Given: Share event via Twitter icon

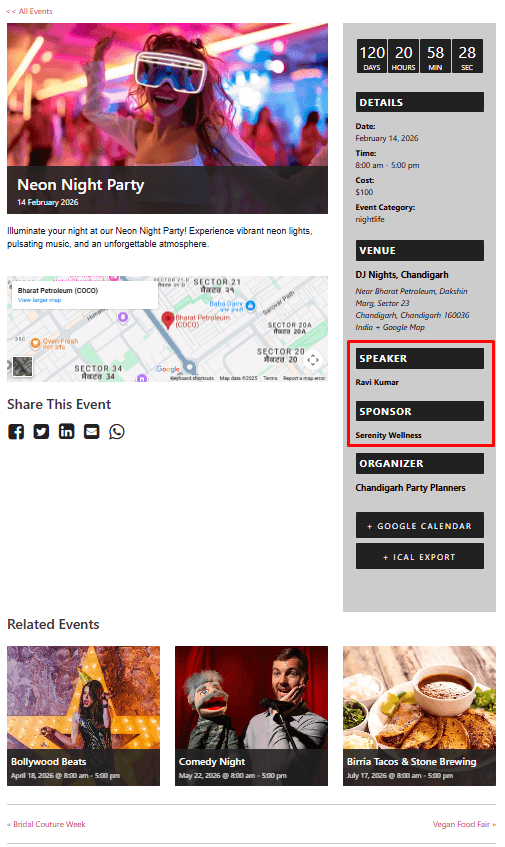Looking at the screenshot, I should (x=41, y=432).
